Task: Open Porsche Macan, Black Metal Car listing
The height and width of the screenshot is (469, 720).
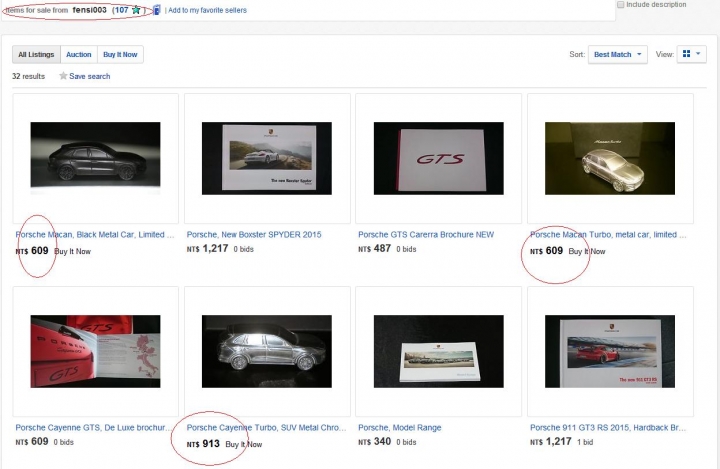Action: click(x=95, y=234)
